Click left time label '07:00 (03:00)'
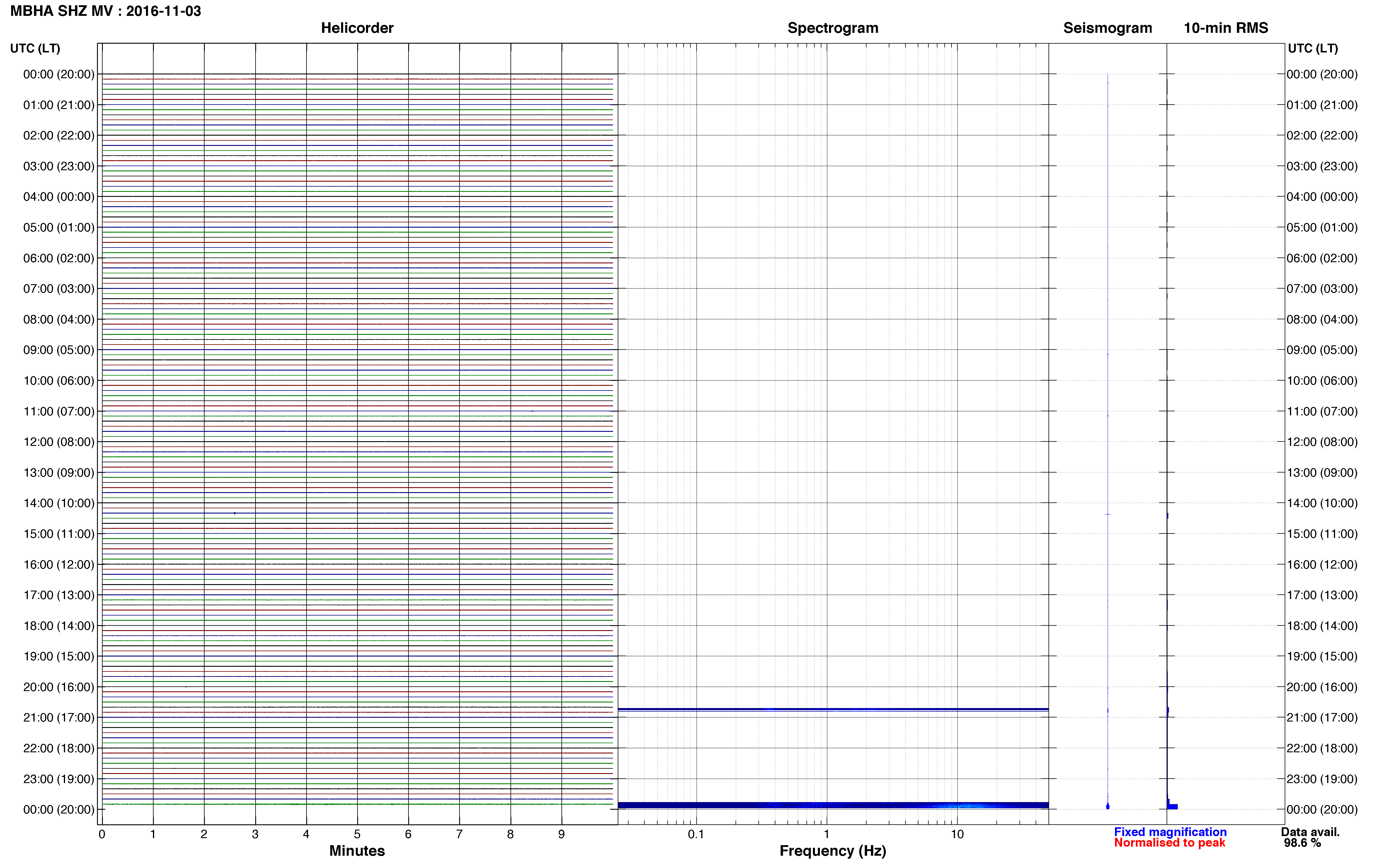Screen dimensions: 1389x868 click(59, 289)
